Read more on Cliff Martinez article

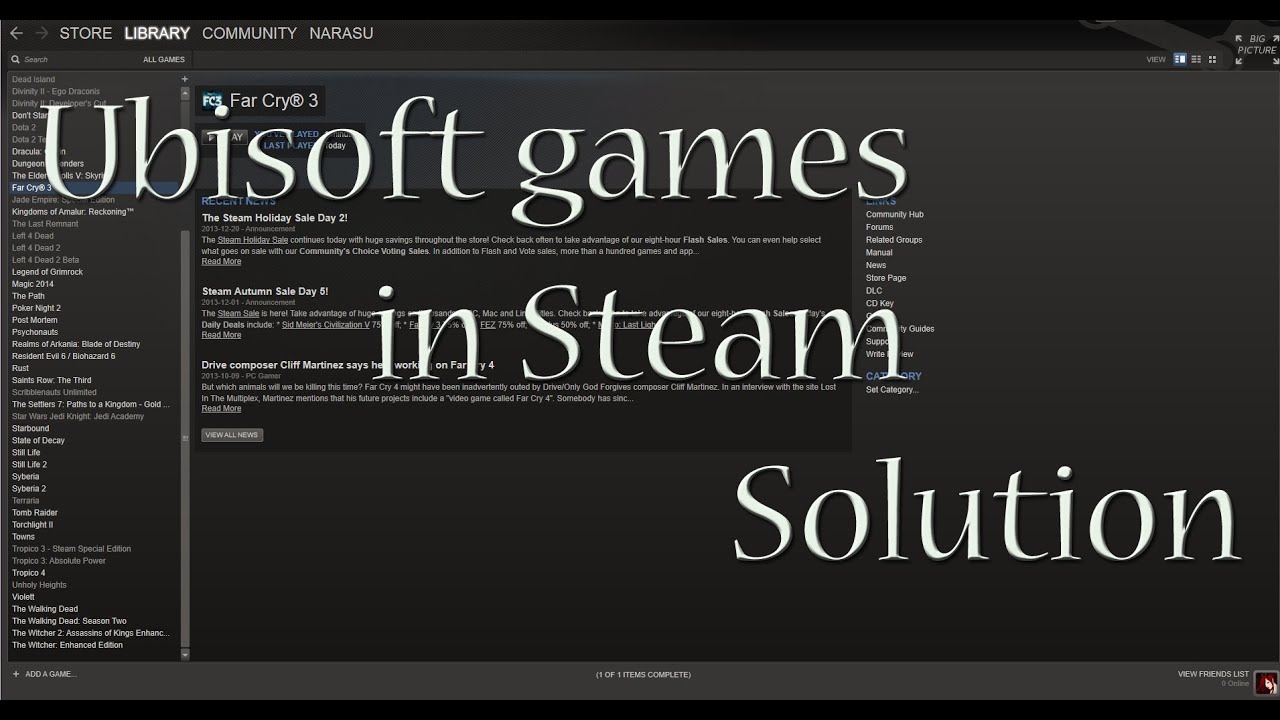pyautogui.click(x=221, y=409)
